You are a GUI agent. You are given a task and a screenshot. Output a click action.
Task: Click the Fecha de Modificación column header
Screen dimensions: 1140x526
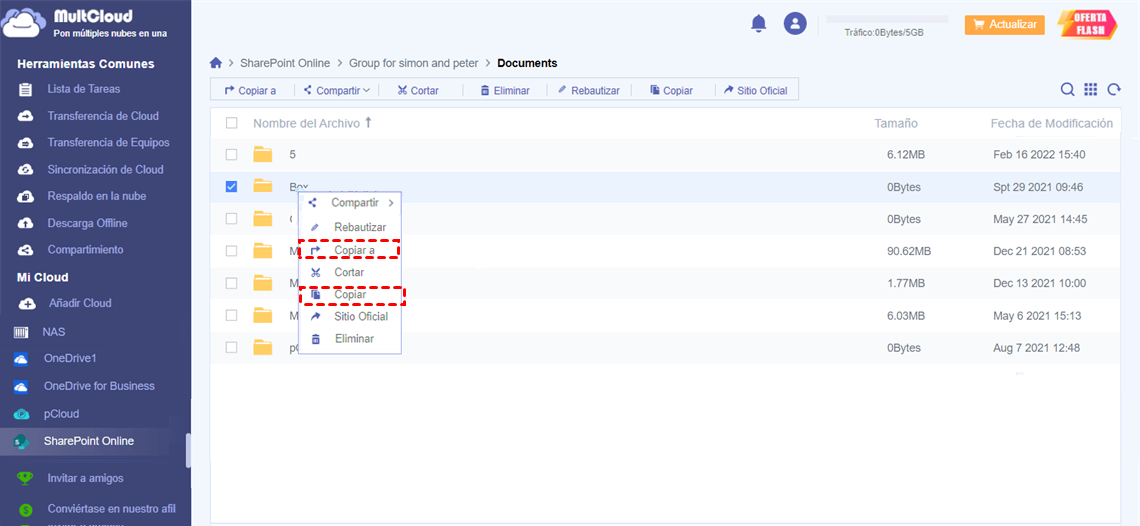coord(1052,124)
